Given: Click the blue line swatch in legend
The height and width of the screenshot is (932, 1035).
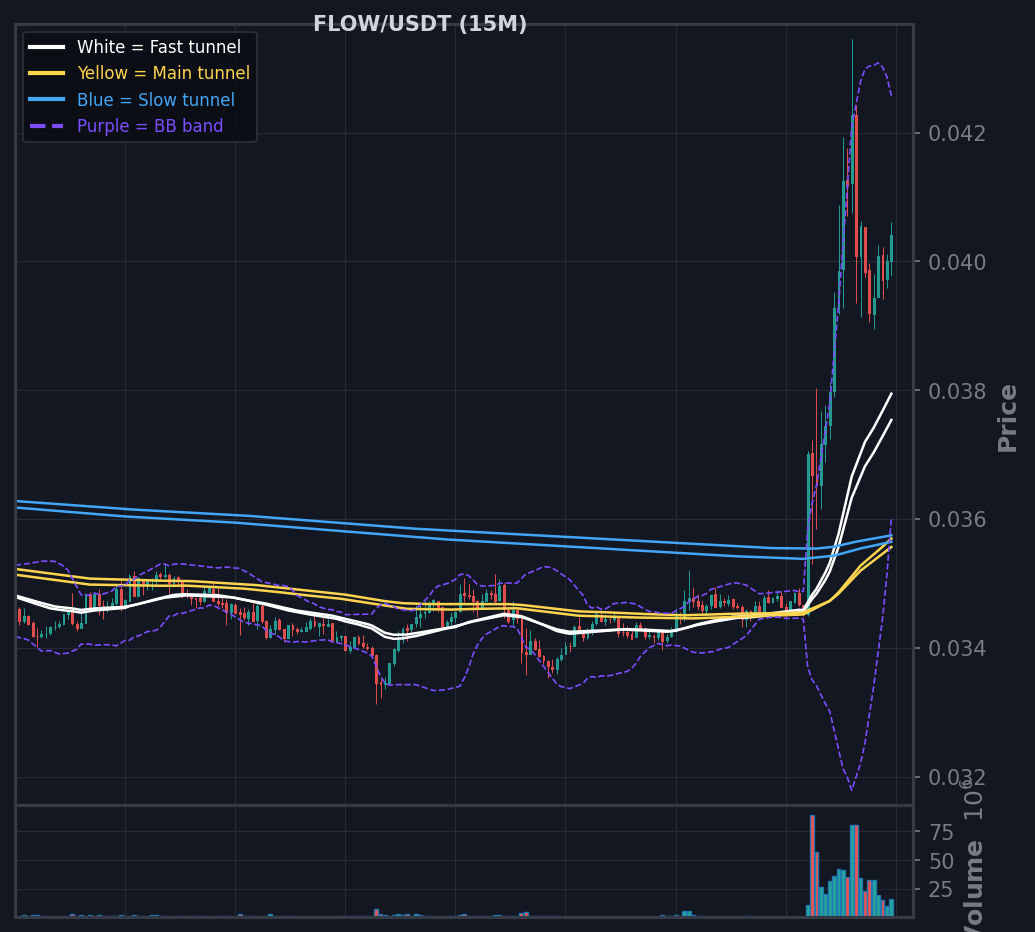Looking at the screenshot, I should pyautogui.click(x=46, y=100).
